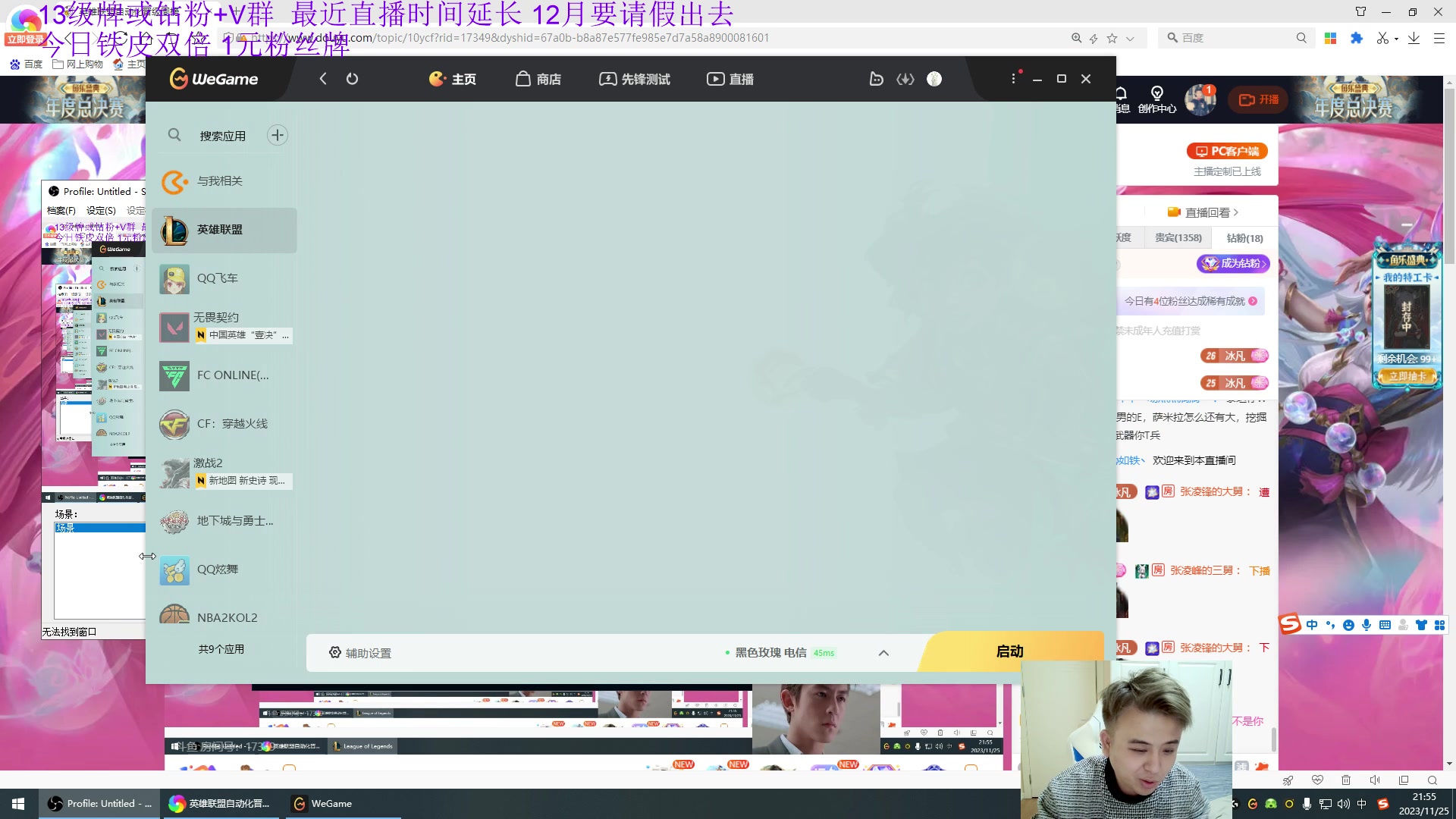Select QQ飞车 in game list
1456x819 pixels.
(224, 278)
